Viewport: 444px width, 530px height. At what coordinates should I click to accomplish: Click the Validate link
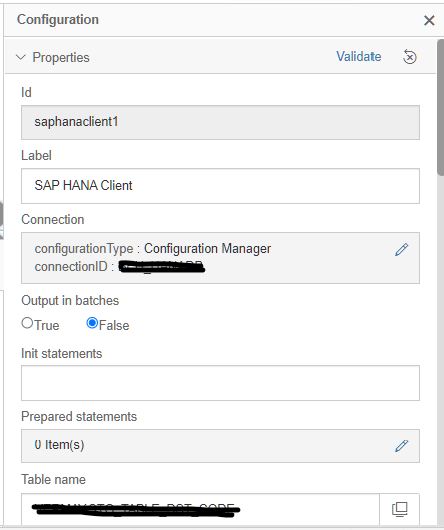[x=359, y=56]
